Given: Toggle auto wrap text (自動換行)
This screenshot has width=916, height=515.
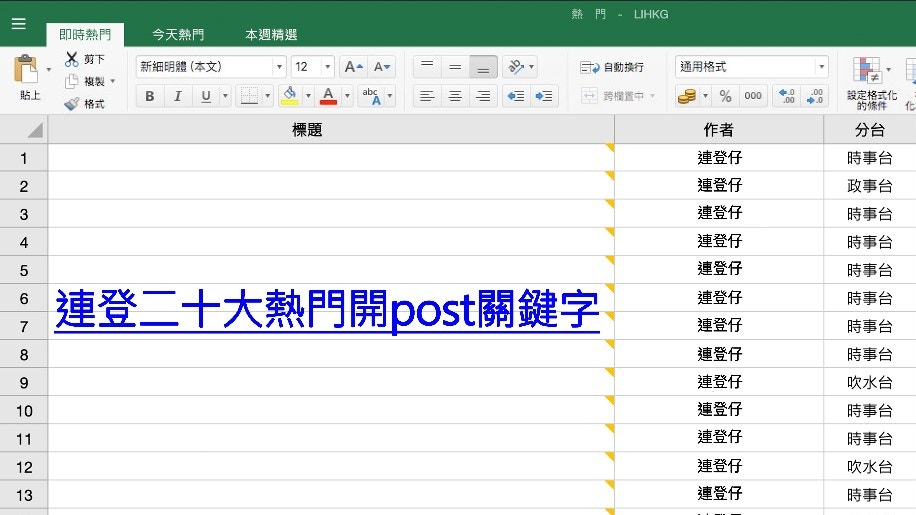Looking at the screenshot, I should coord(613,67).
